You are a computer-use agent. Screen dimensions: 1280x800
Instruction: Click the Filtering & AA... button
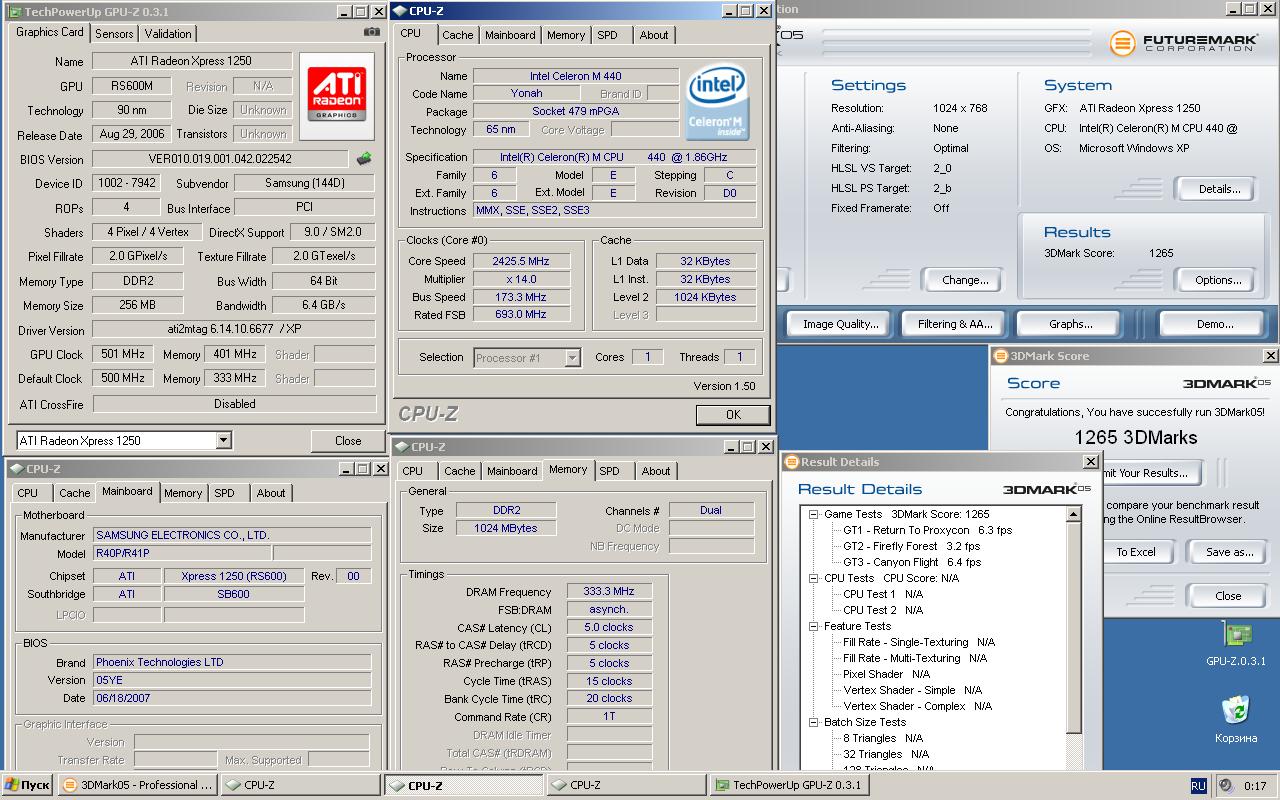(x=955, y=324)
